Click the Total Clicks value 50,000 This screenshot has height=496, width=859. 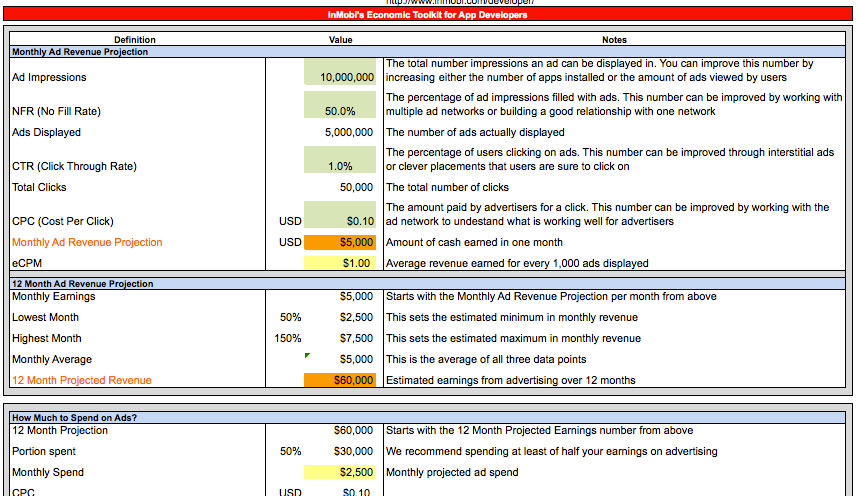click(356, 187)
